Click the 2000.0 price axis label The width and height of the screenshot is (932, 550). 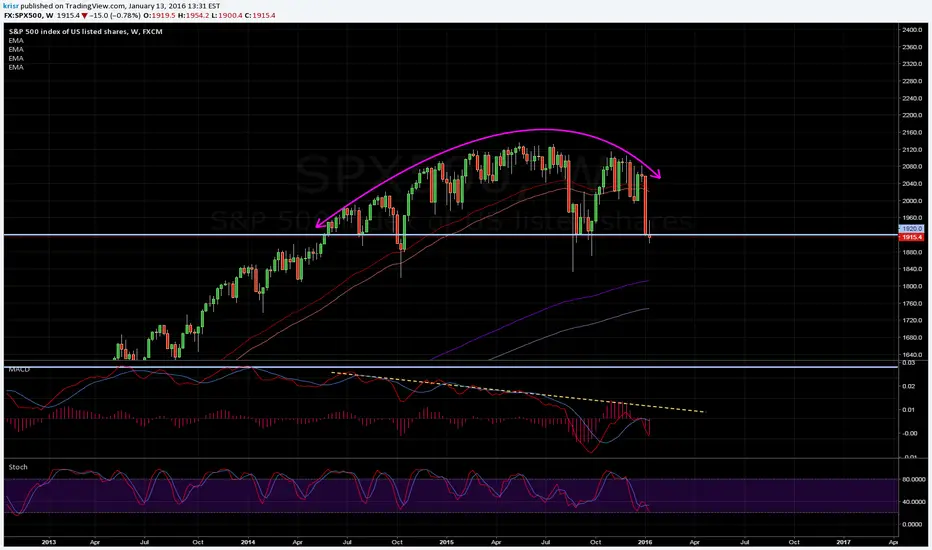(x=912, y=201)
